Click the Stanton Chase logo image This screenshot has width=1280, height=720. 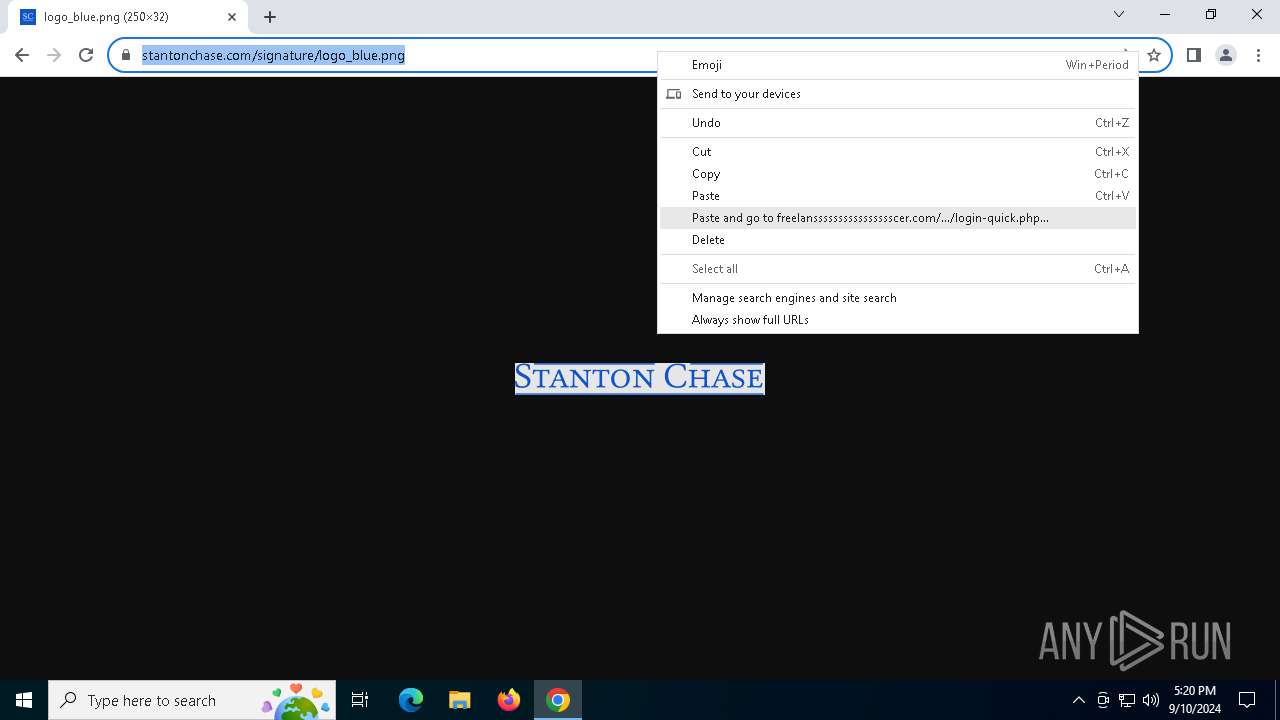[x=640, y=378]
